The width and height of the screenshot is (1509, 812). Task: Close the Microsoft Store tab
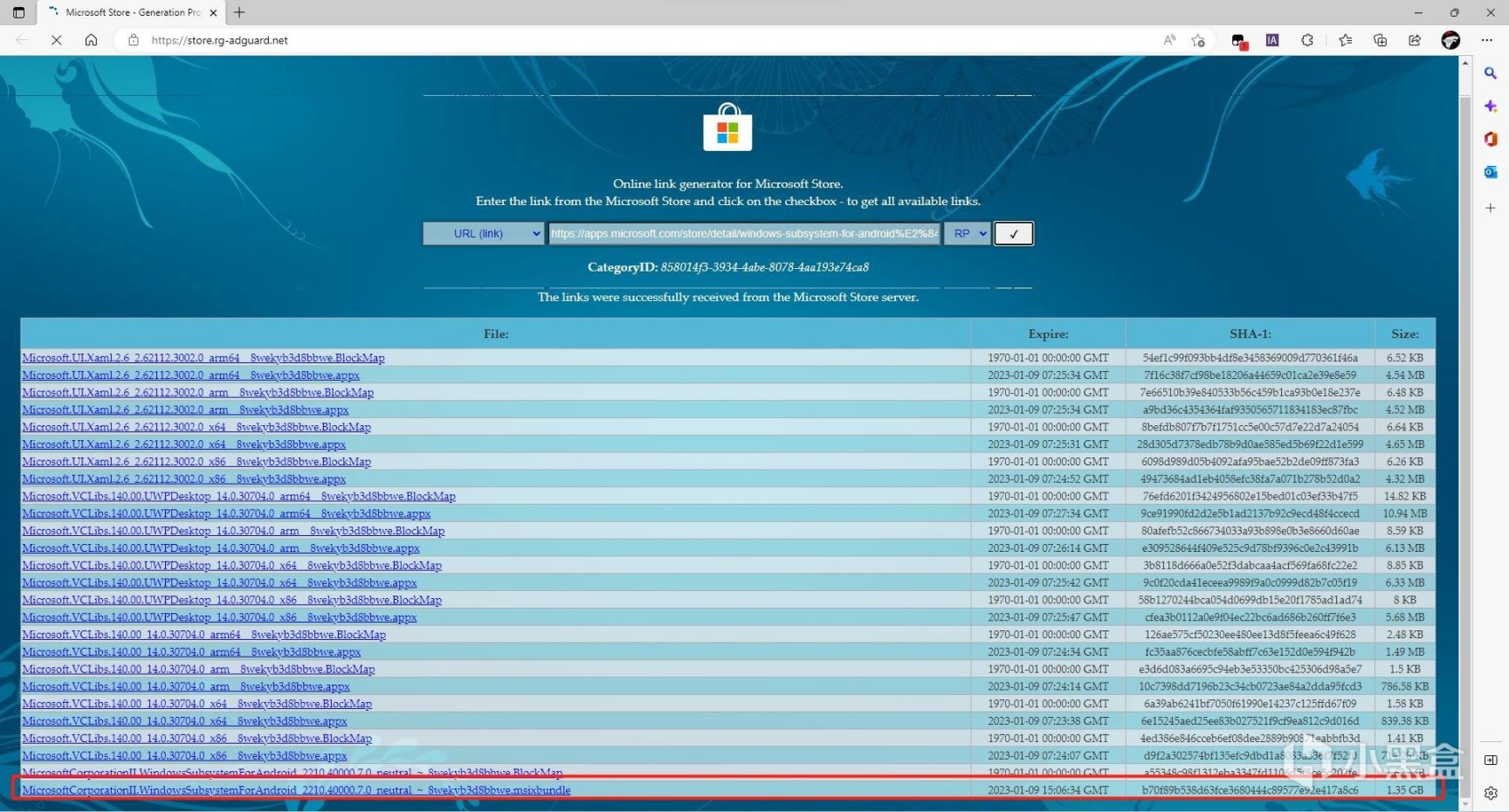point(213,12)
